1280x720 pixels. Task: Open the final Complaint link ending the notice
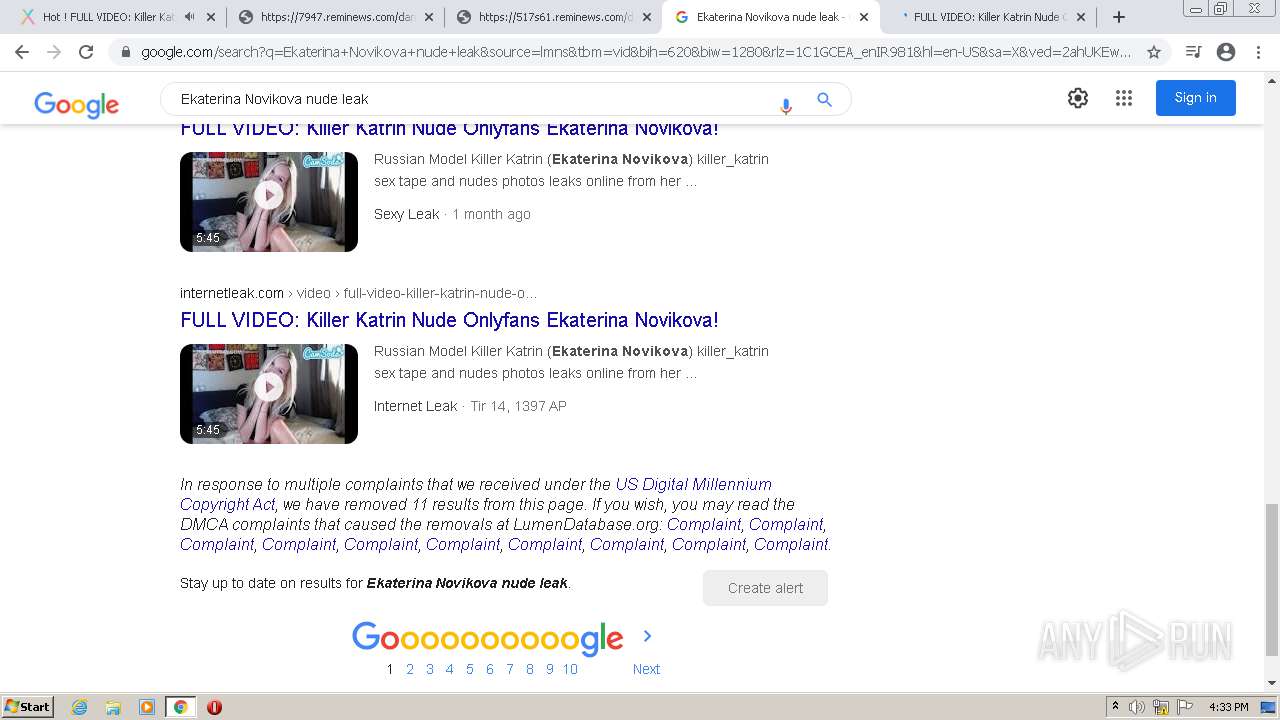(x=790, y=544)
